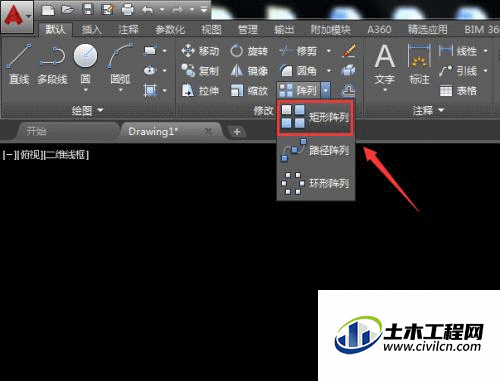This screenshot has width=500, height=381.
Task: Click the ellipse tool icon in Draw panel
Action: tap(150, 70)
